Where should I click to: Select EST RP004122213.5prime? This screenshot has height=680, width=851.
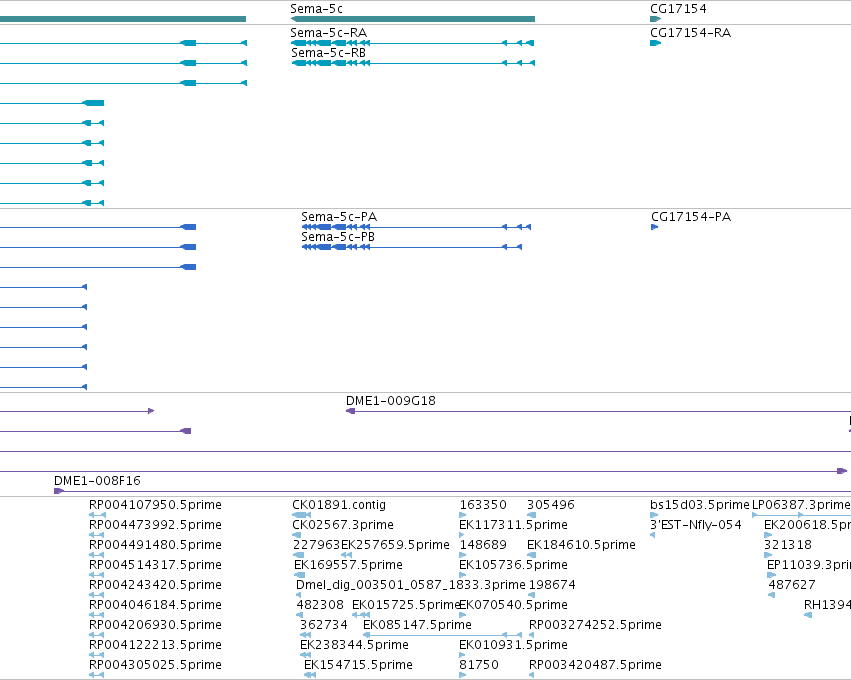tap(155, 644)
